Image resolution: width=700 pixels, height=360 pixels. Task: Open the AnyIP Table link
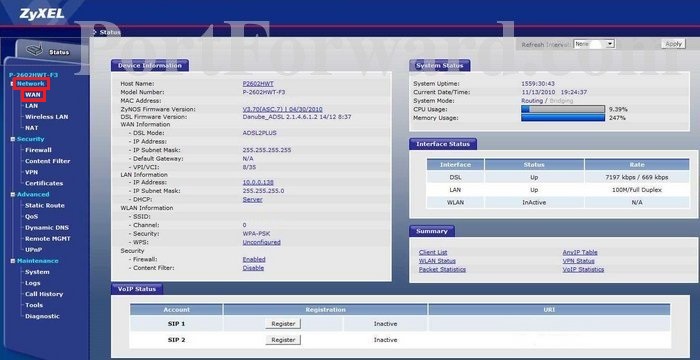[580, 252]
